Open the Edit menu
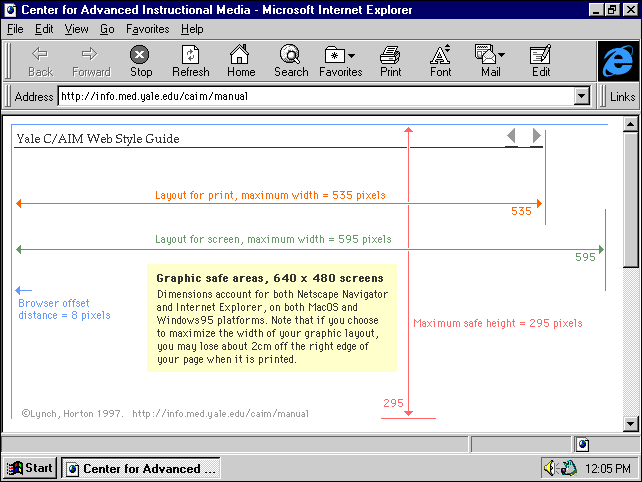The image size is (642, 482). pos(44,29)
